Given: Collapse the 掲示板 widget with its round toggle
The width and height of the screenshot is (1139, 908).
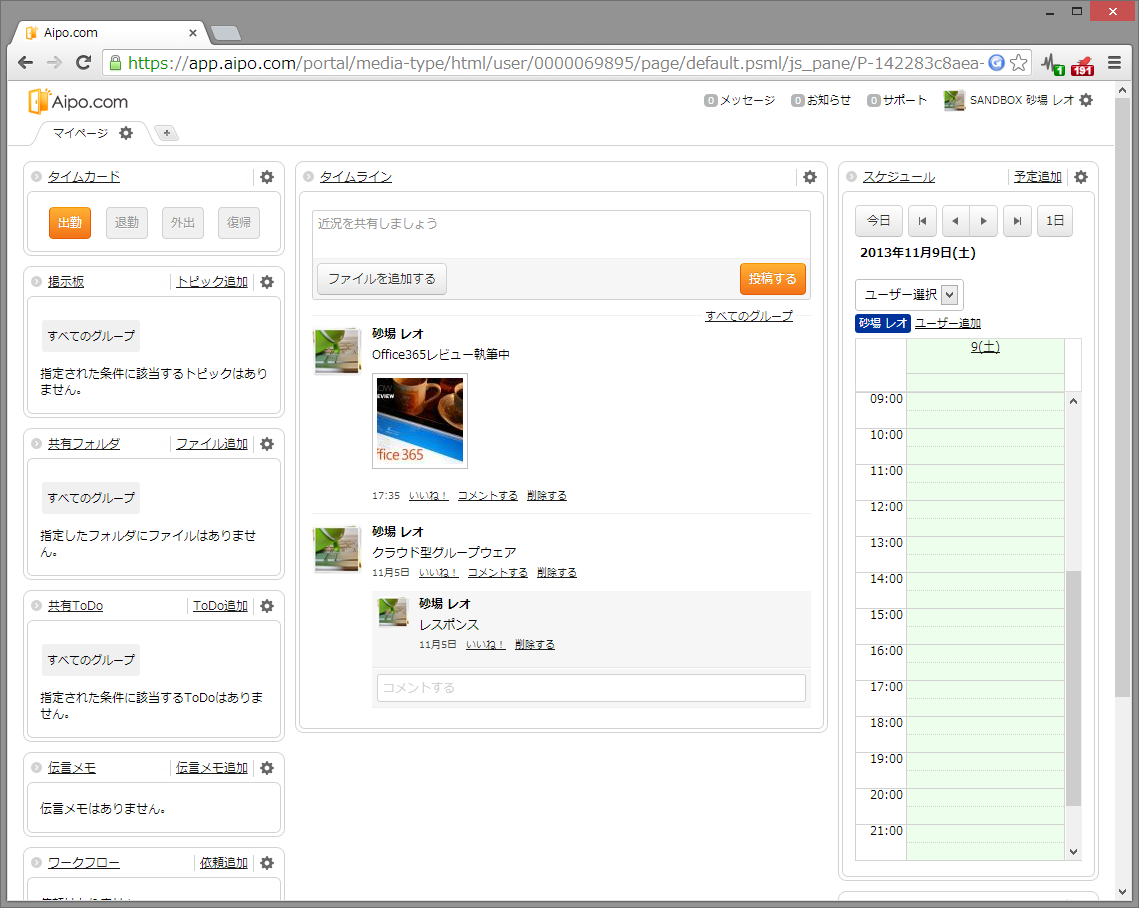Looking at the screenshot, I should pos(36,281).
